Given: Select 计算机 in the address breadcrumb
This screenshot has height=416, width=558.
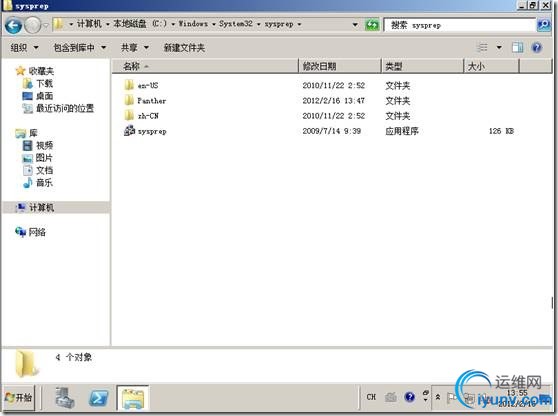Looking at the screenshot, I should 89,24.
